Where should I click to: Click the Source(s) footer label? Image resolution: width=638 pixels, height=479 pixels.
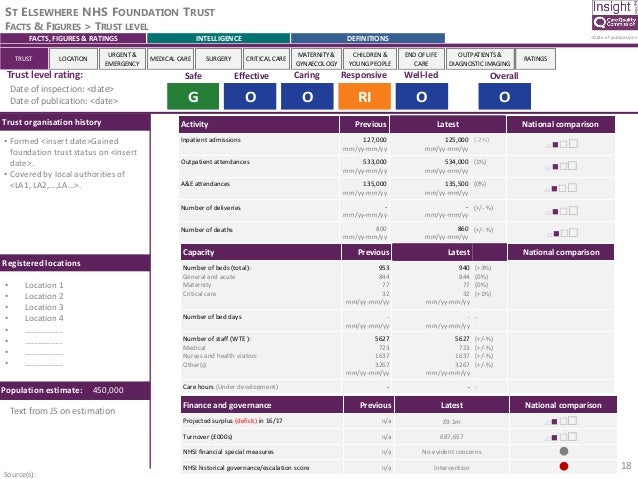click(20, 475)
